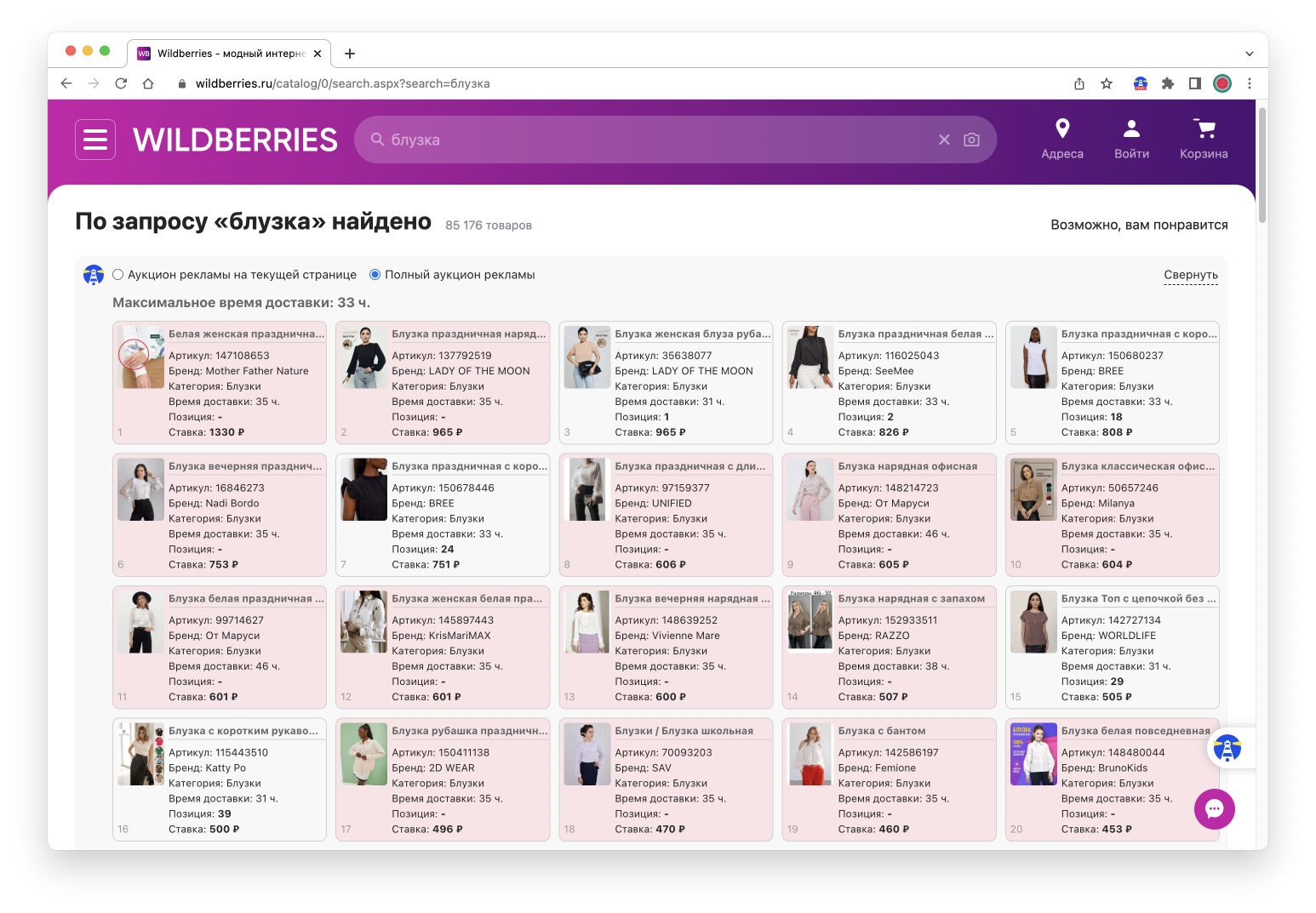
Task: Bookmark this page with star
Action: coord(1107,83)
